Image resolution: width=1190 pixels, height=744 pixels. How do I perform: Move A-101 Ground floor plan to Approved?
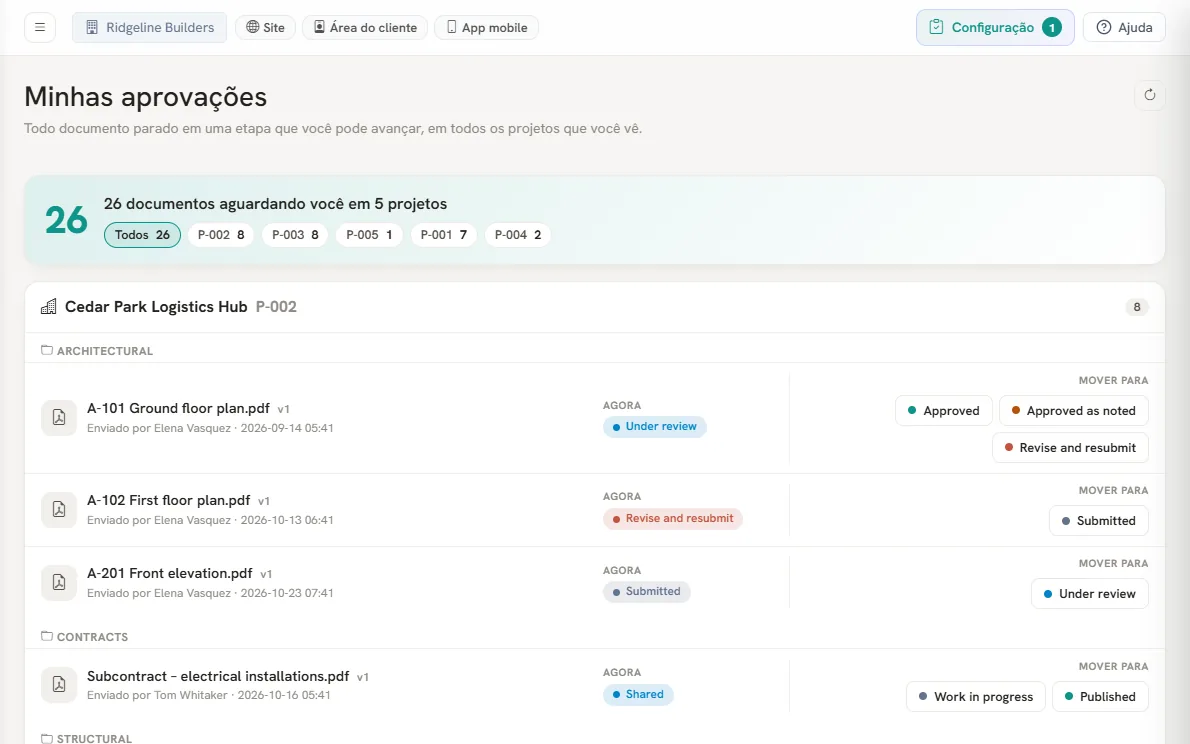[x=943, y=411]
